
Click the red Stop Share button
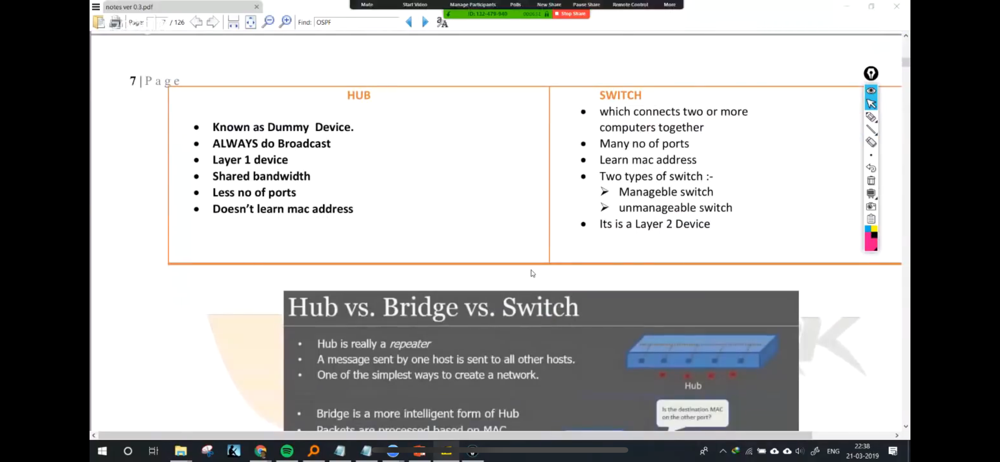pos(571,13)
